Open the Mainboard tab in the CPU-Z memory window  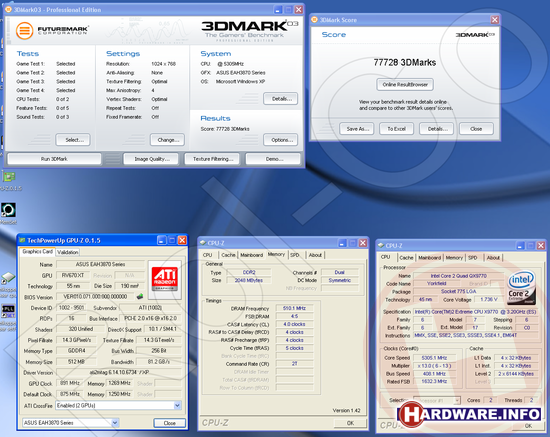[x=251, y=255]
